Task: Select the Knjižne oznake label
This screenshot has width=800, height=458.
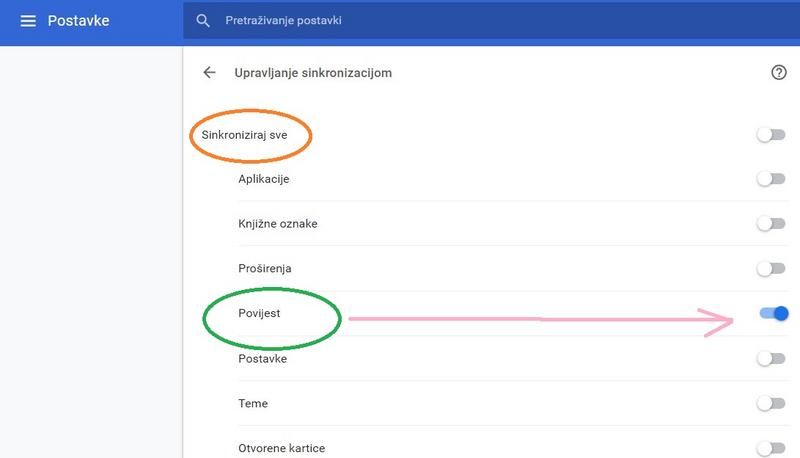Action: point(278,224)
